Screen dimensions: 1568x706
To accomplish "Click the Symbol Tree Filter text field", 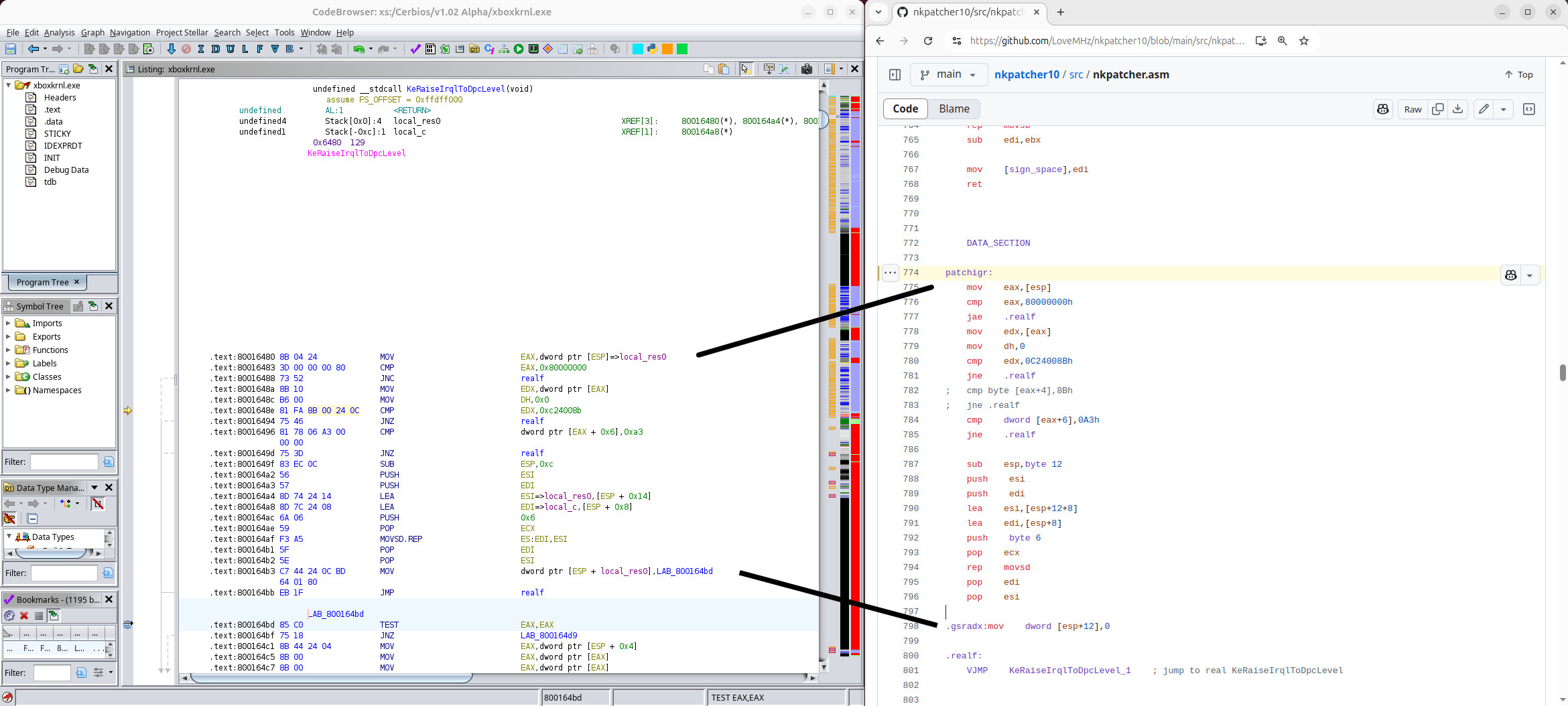I will 64,462.
